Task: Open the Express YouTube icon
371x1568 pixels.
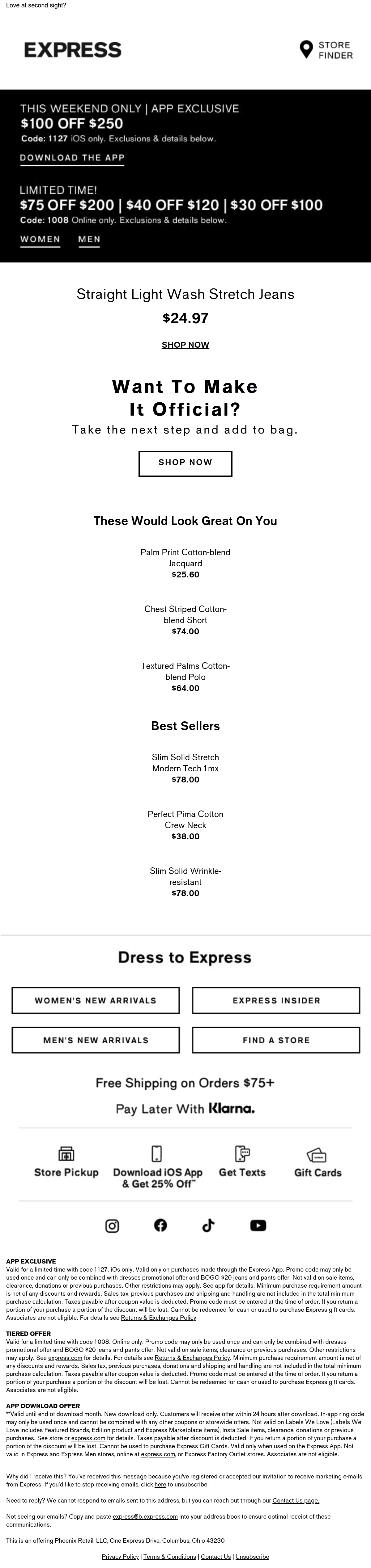Action: (x=258, y=1225)
